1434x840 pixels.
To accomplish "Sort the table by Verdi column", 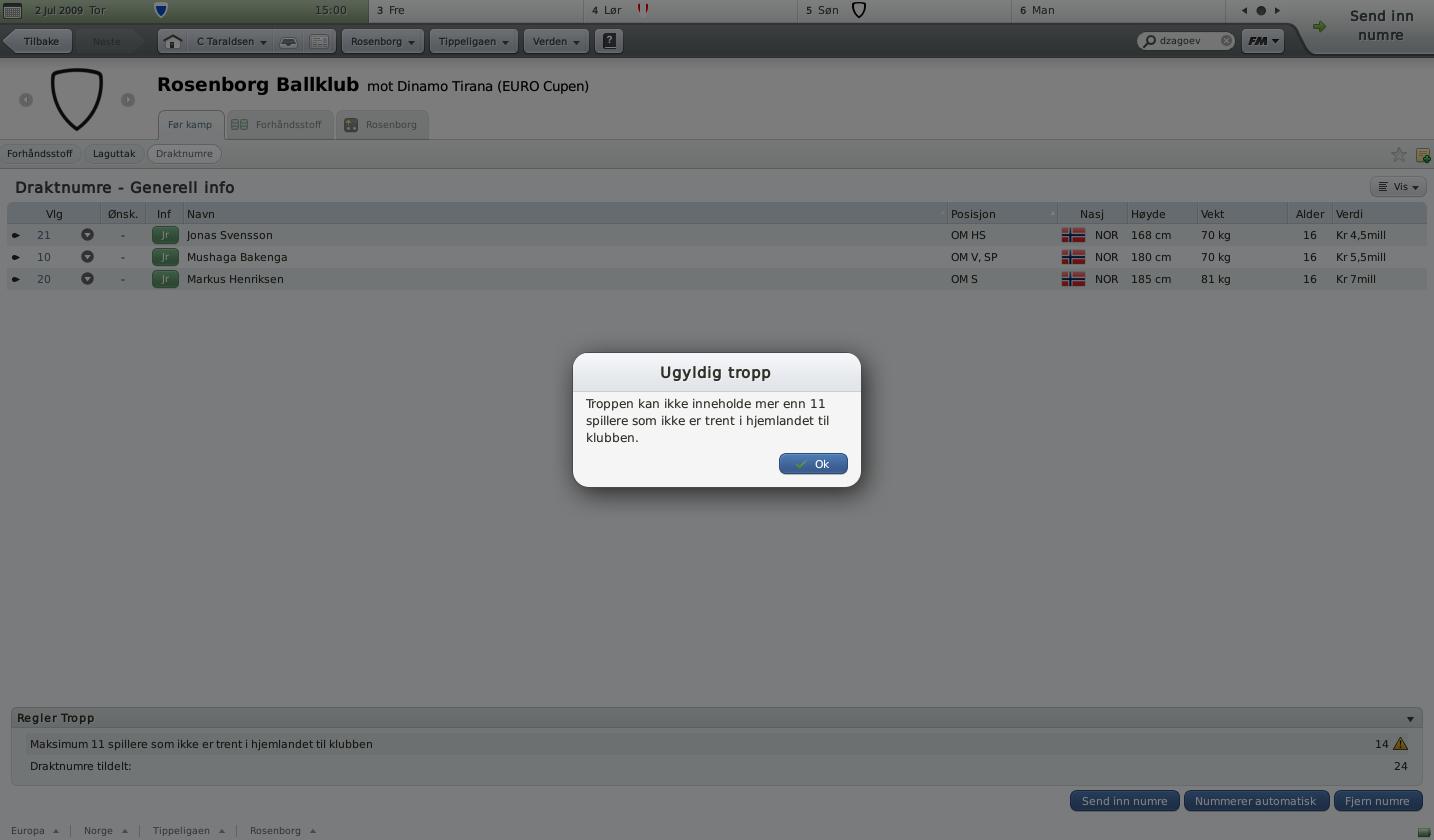I will click(x=1379, y=214).
